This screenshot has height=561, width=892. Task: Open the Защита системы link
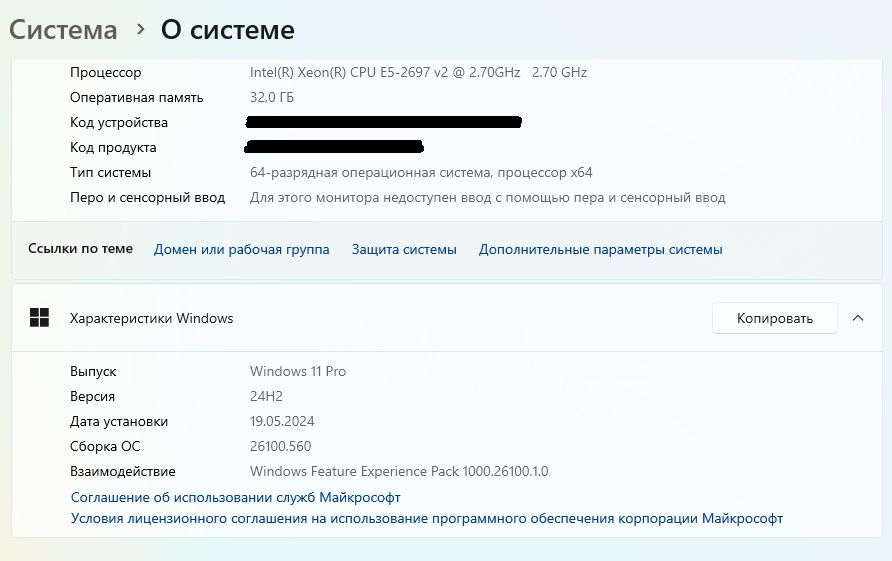click(404, 249)
